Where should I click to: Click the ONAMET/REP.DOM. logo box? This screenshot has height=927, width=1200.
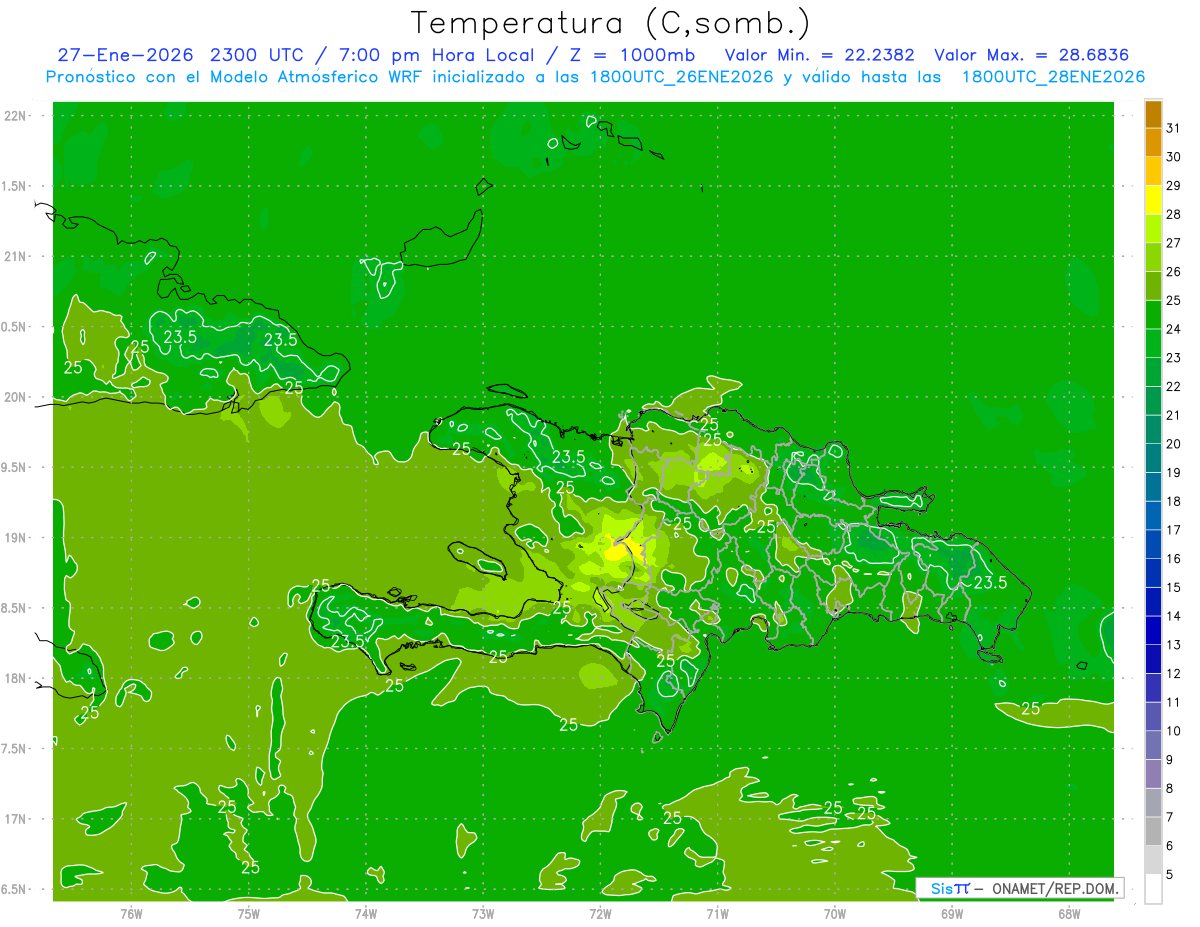click(1019, 888)
